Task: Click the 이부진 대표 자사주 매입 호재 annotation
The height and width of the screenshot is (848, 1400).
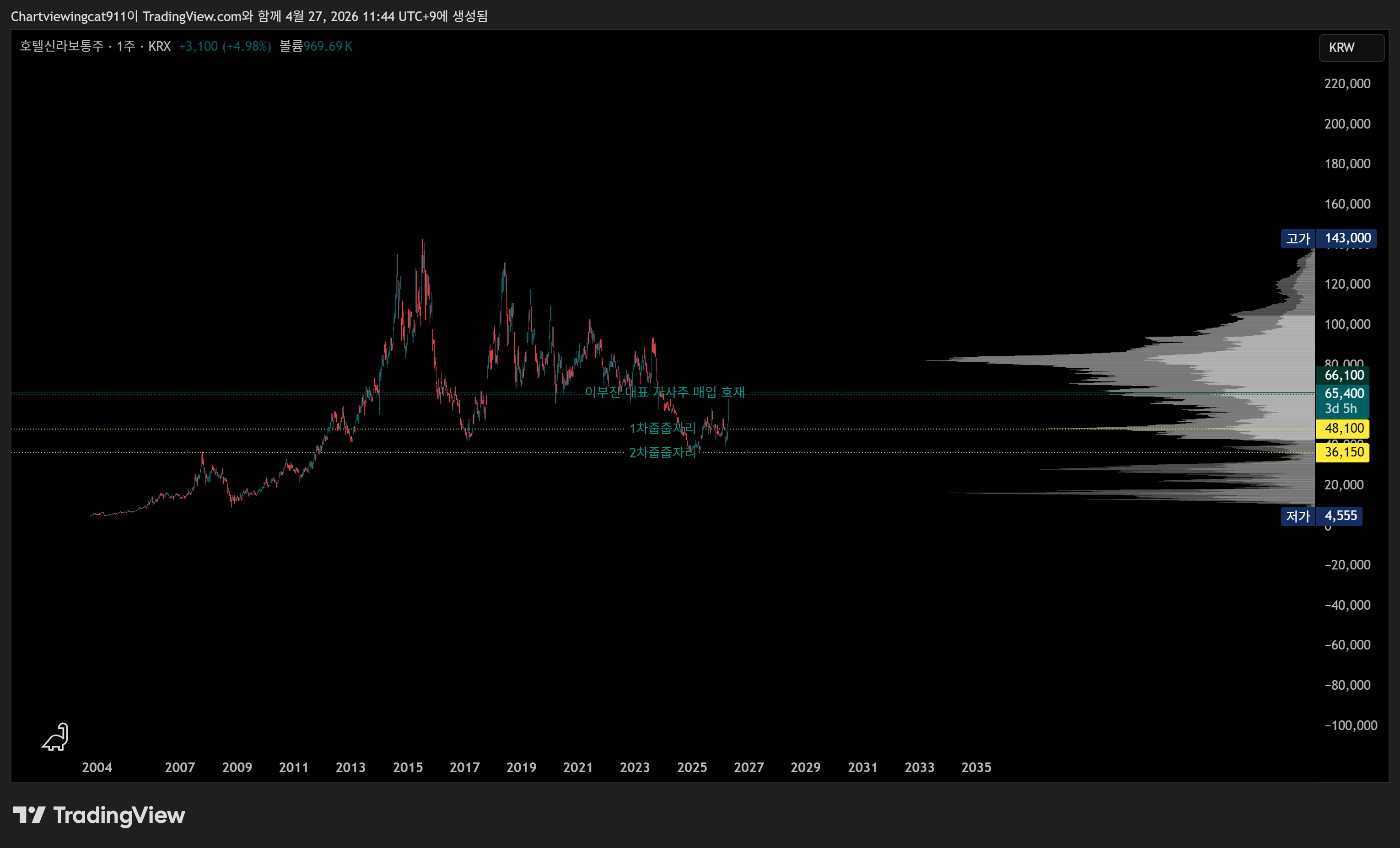Action: pos(664,392)
